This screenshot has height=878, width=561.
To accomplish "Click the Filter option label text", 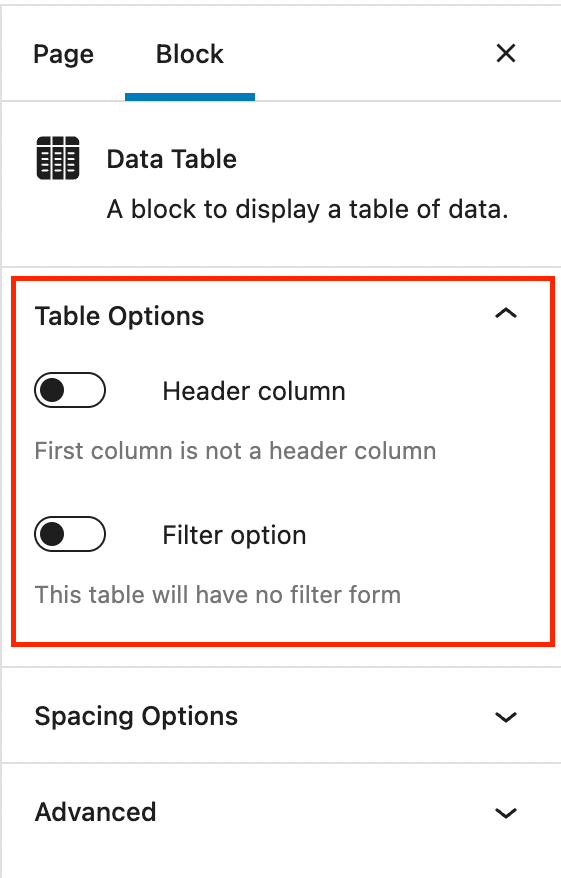I will click(x=234, y=535).
